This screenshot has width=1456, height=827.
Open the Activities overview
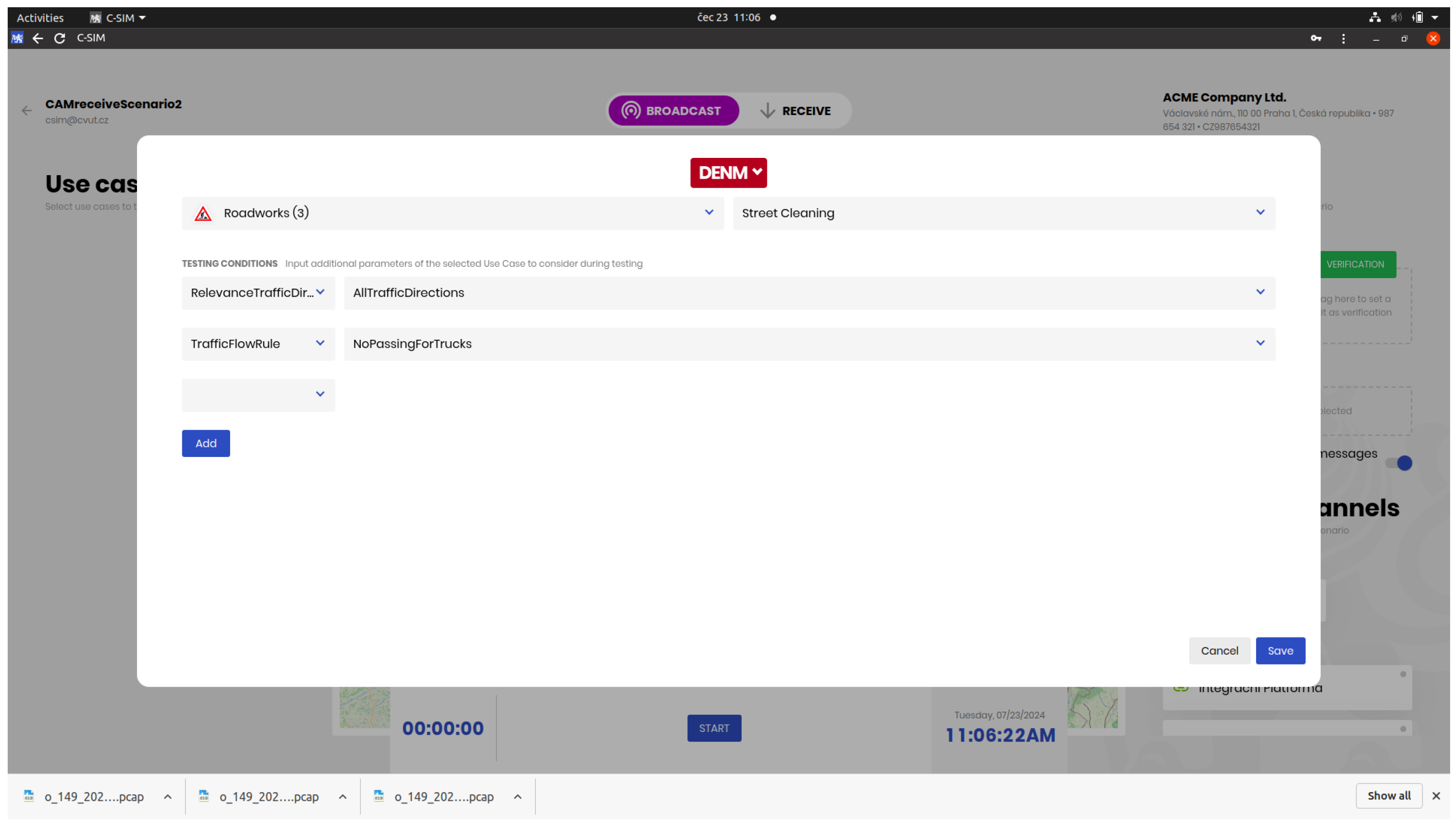click(x=40, y=18)
